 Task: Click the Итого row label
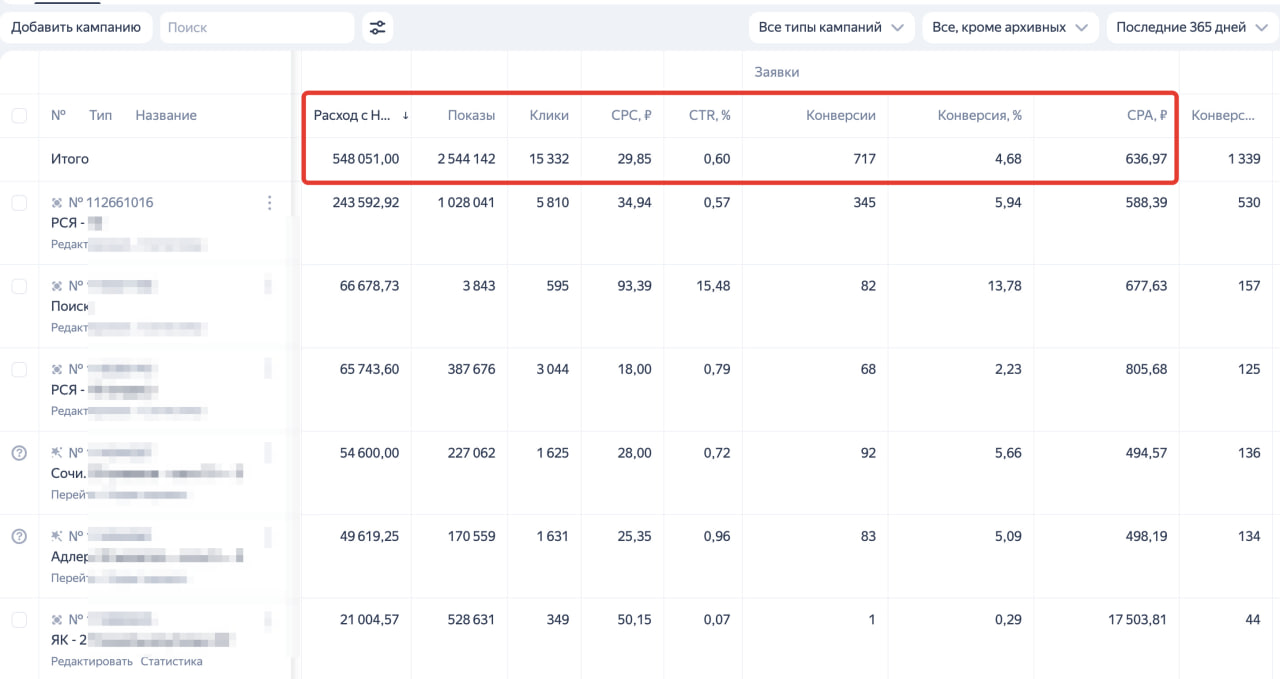pyautogui.click(x=70, y=159)
